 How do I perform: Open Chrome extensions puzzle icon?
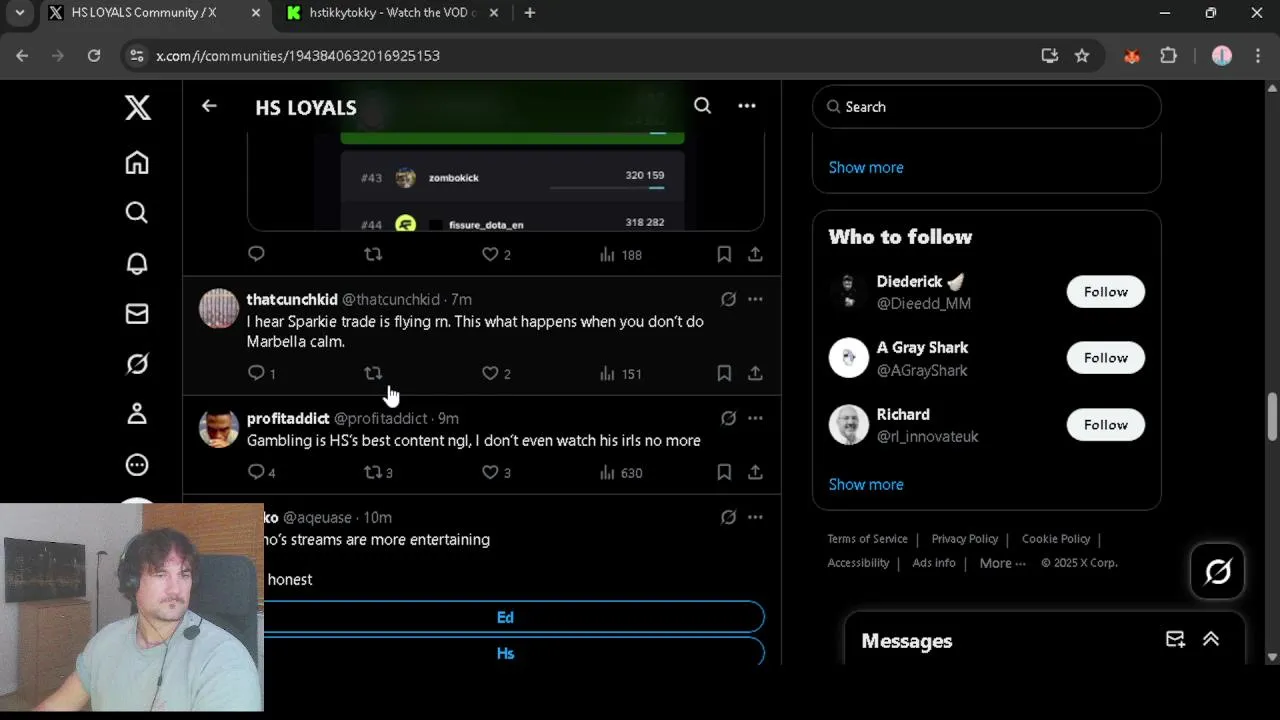pyautogui.click(x=1168, y=56)
